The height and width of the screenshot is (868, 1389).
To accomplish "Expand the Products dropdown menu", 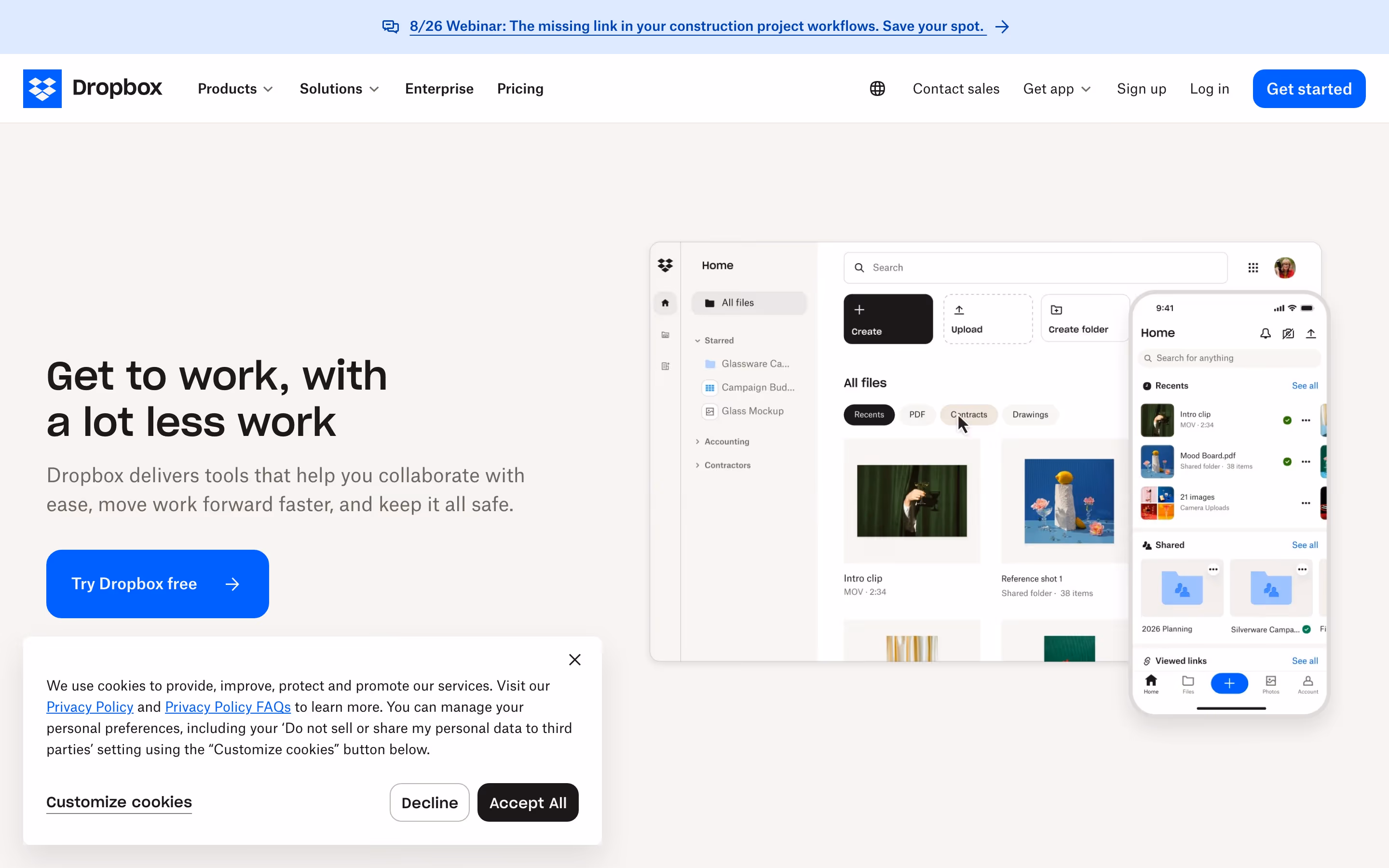I will tap(235, 89).
